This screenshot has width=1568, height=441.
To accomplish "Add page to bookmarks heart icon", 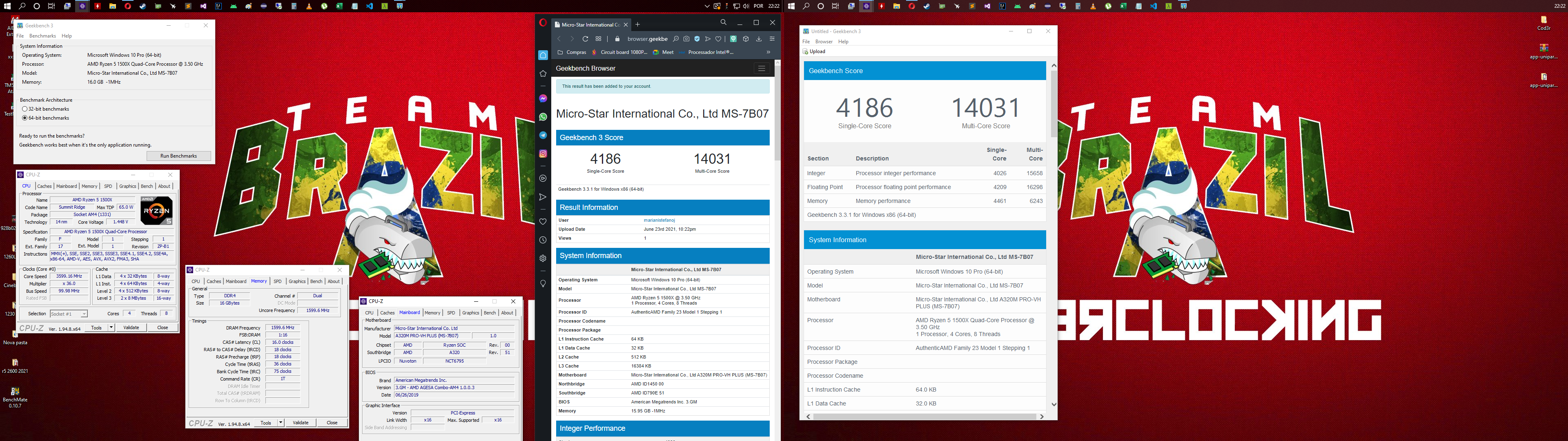I will point(718,39).
